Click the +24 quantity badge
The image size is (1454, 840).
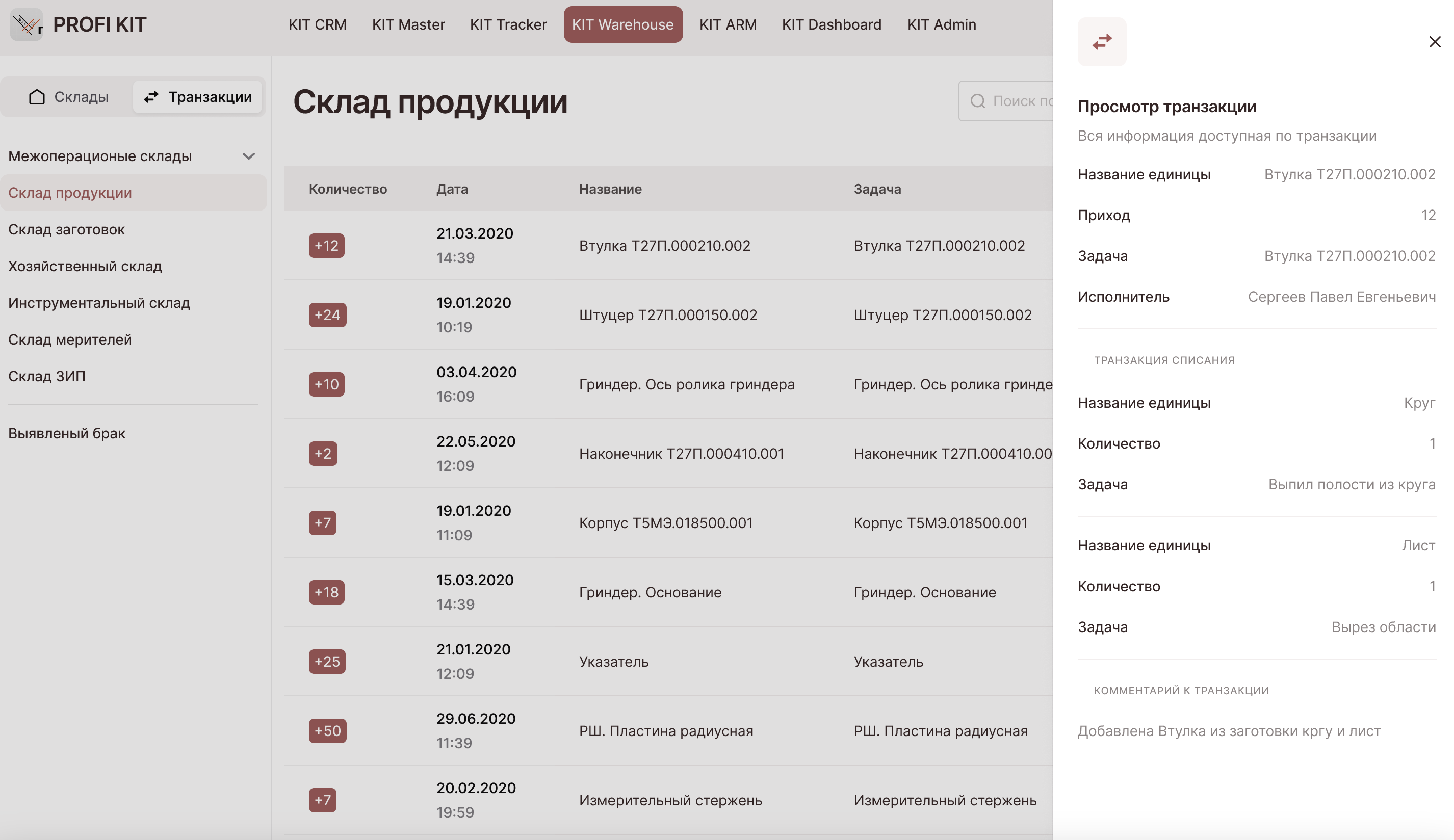coord(327,315)
